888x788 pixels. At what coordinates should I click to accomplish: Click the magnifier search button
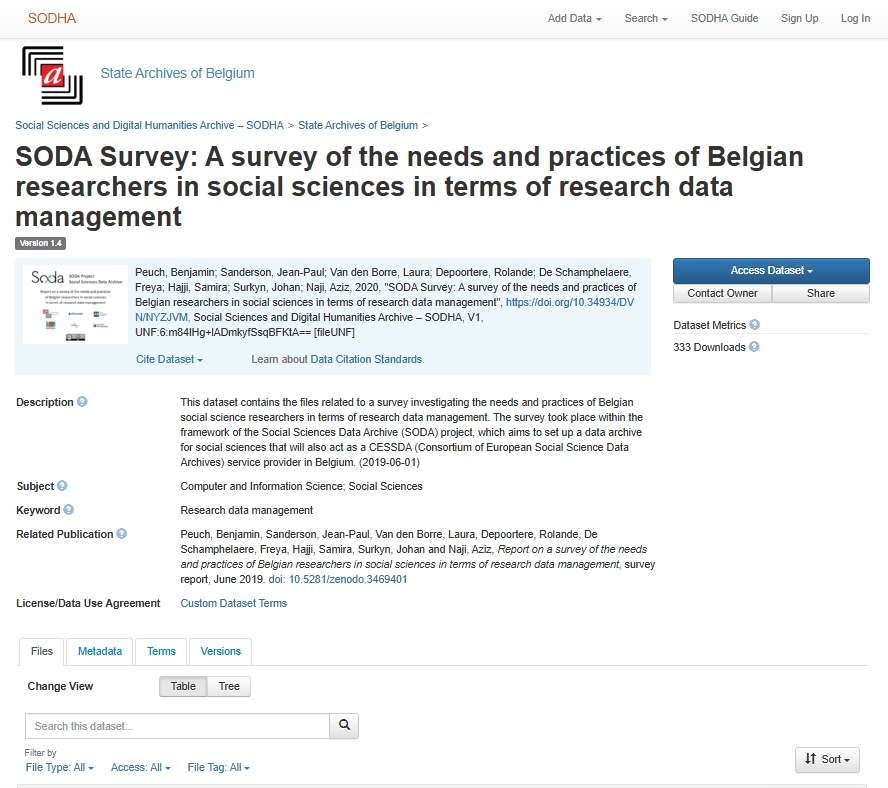click(344, 726)
